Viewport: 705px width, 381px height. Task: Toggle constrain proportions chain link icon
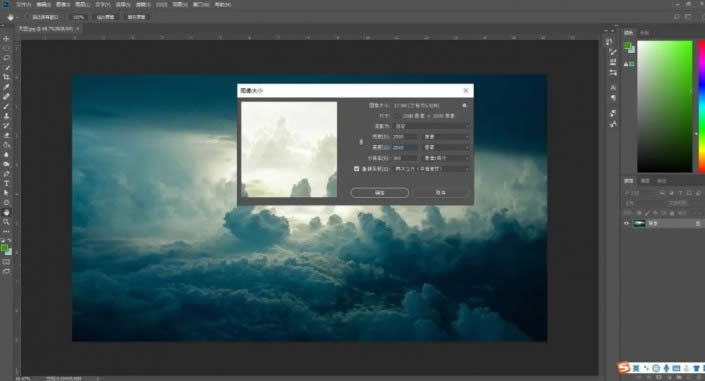[361, 142]
